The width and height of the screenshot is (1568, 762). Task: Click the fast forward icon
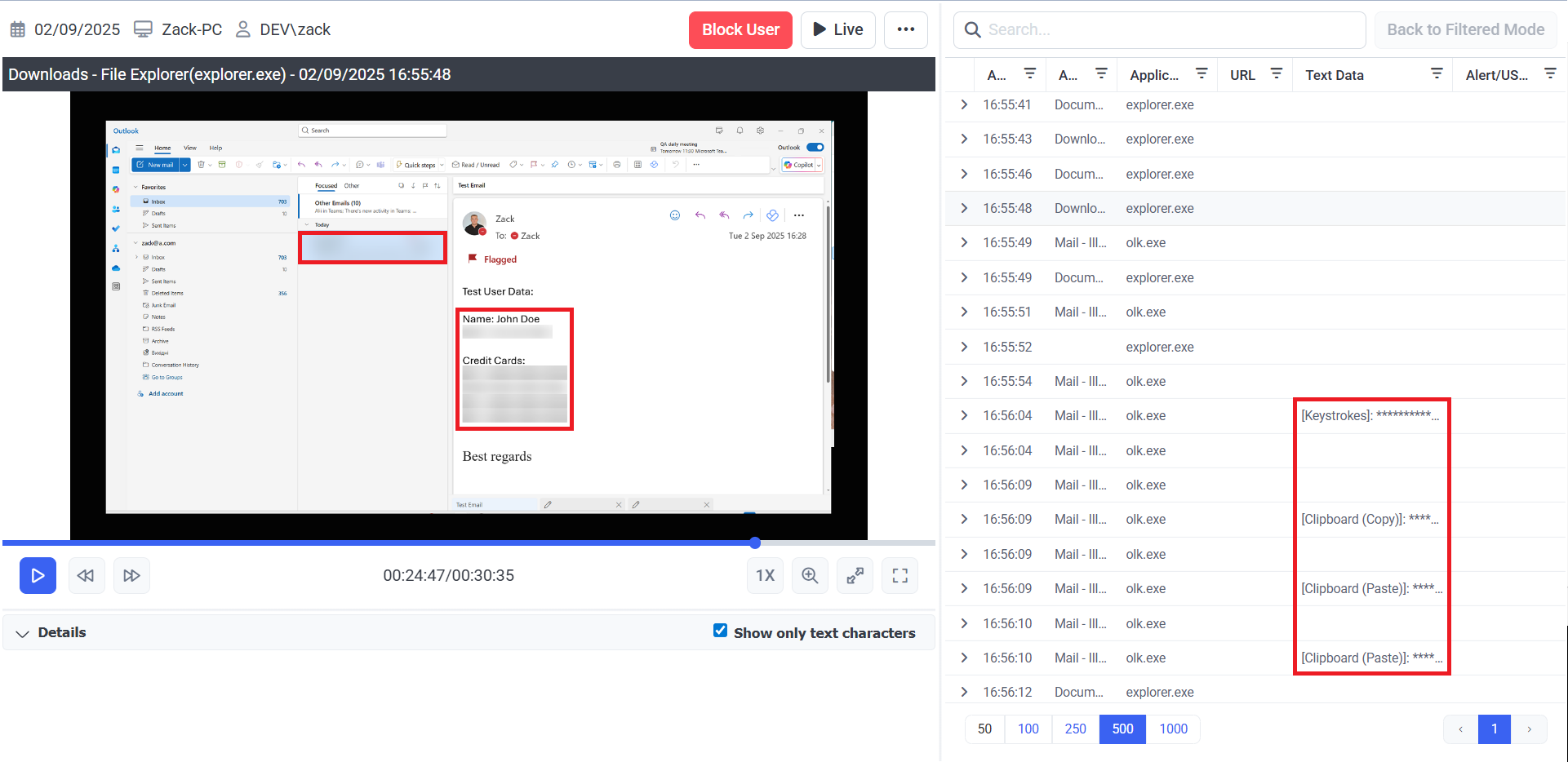(x=131, y=576)
